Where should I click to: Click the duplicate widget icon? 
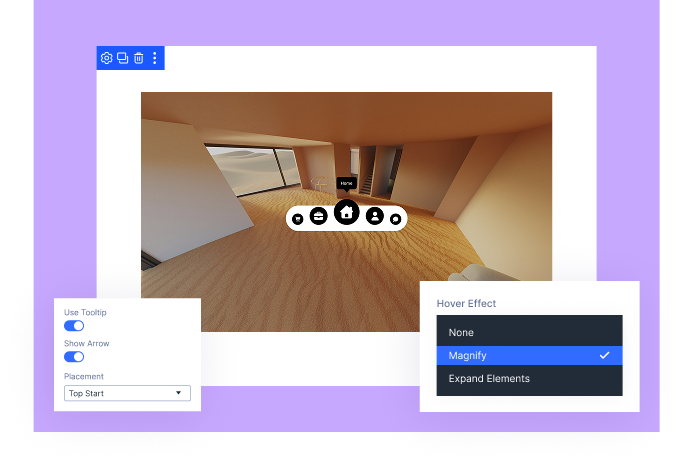(122, 58)
